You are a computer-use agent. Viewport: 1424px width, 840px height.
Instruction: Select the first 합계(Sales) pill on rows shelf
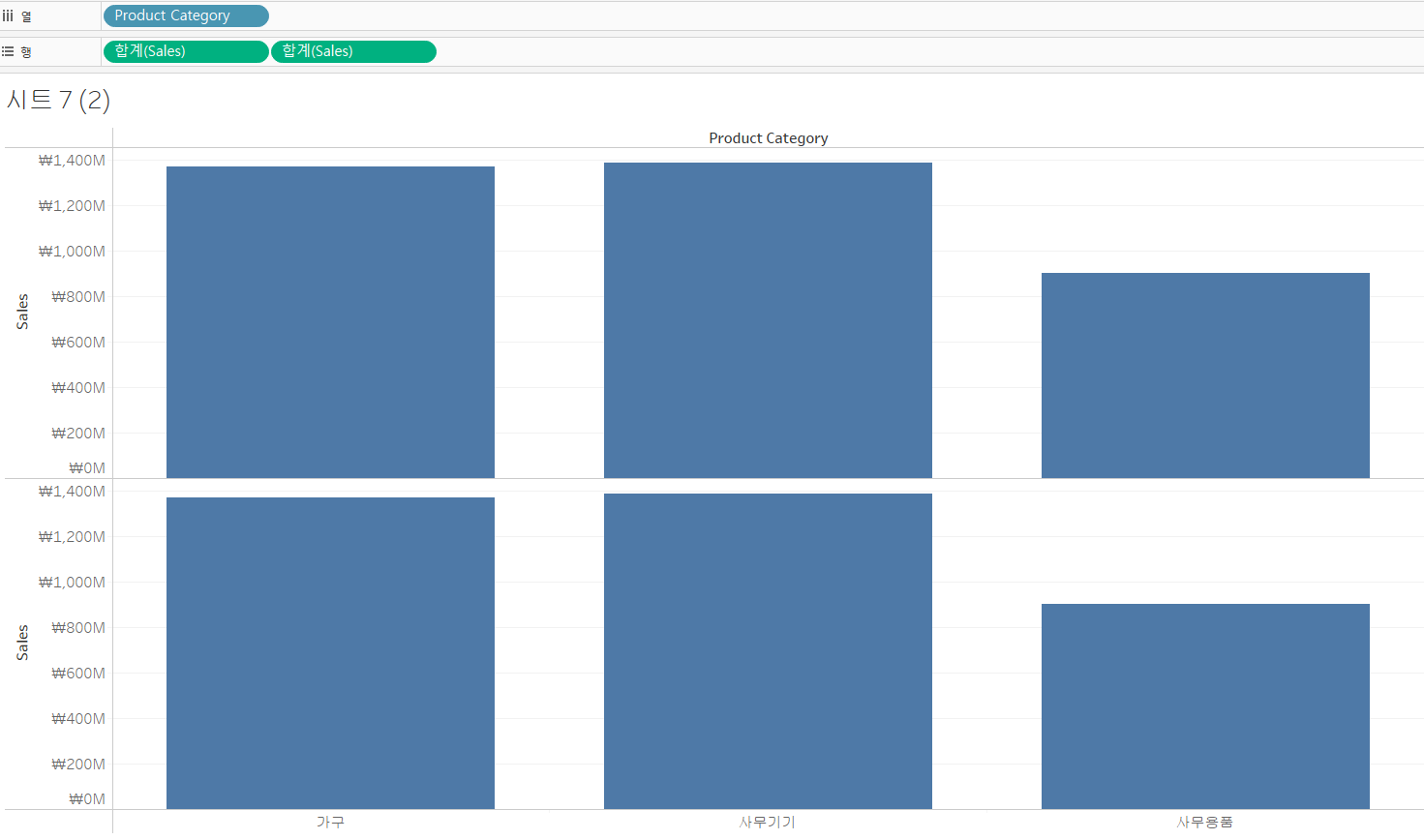point(186,51)
